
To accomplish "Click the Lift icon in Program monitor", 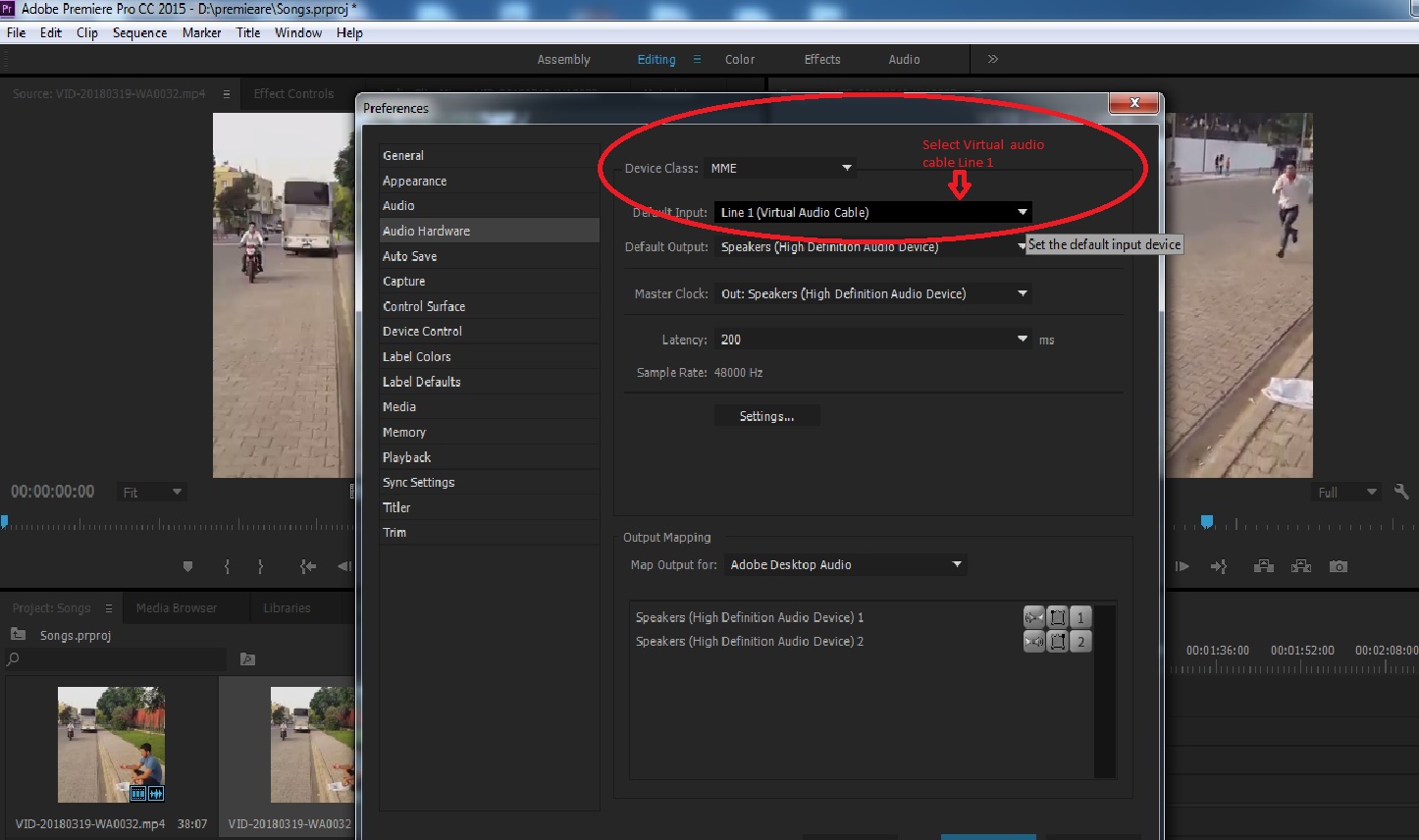I will click(x=1264, y=566).
